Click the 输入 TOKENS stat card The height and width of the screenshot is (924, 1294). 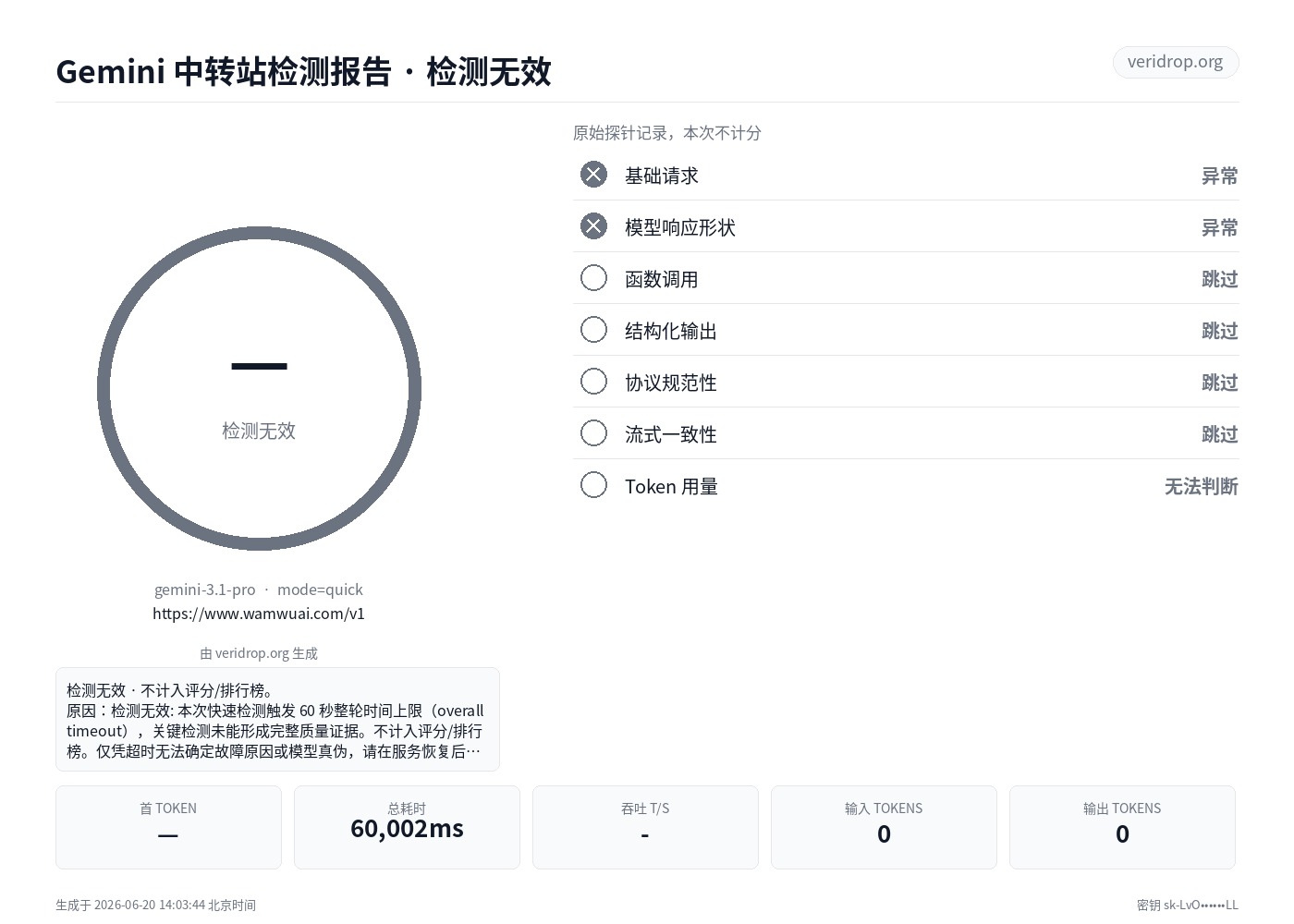pos(884,827)
